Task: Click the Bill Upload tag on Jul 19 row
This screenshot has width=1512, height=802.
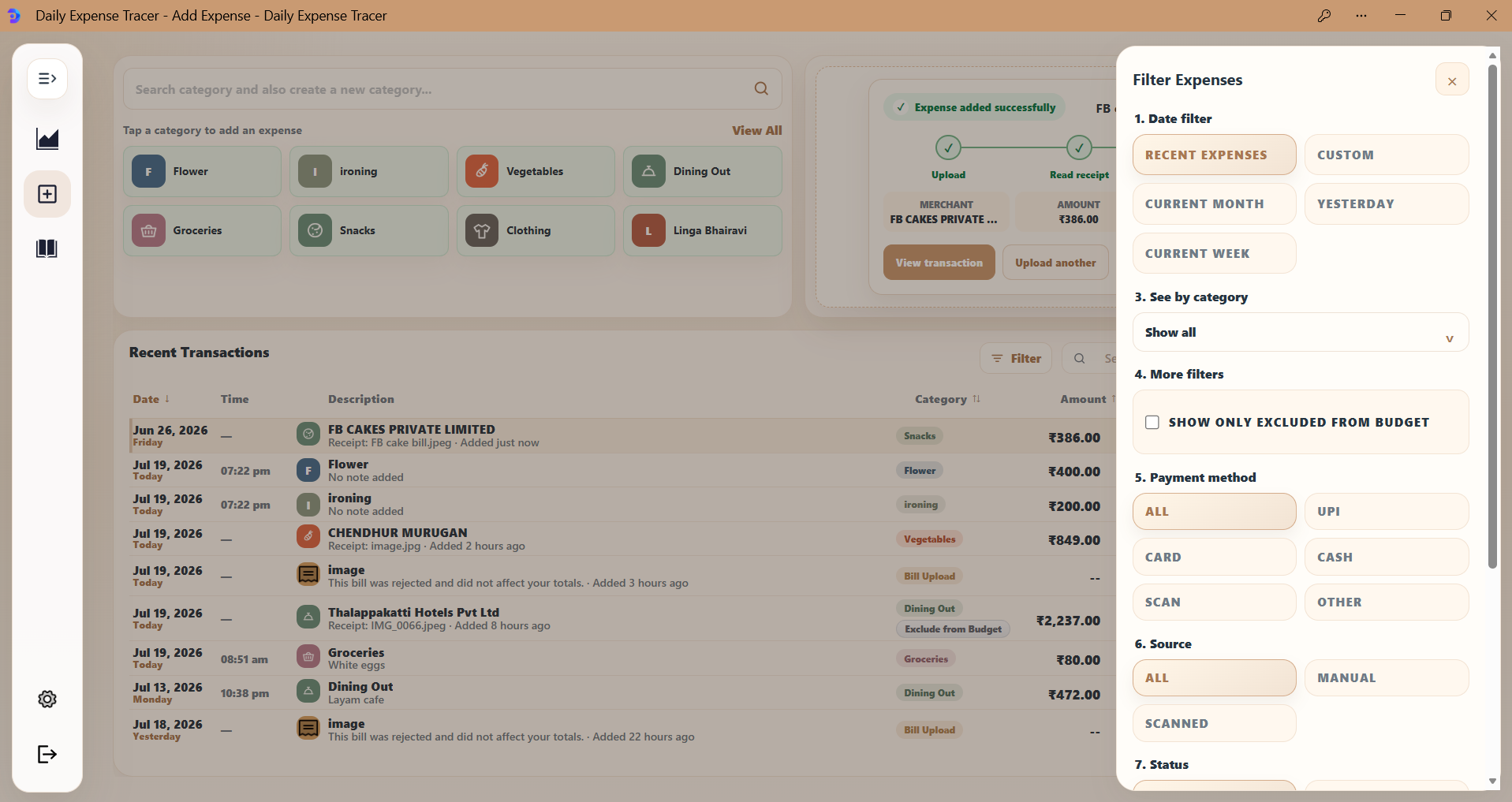Action: coord(929,576)
